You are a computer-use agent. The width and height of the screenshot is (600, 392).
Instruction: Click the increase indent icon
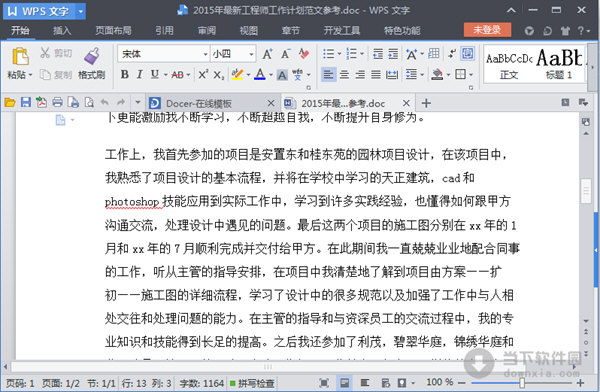click(x=393, y=54)
